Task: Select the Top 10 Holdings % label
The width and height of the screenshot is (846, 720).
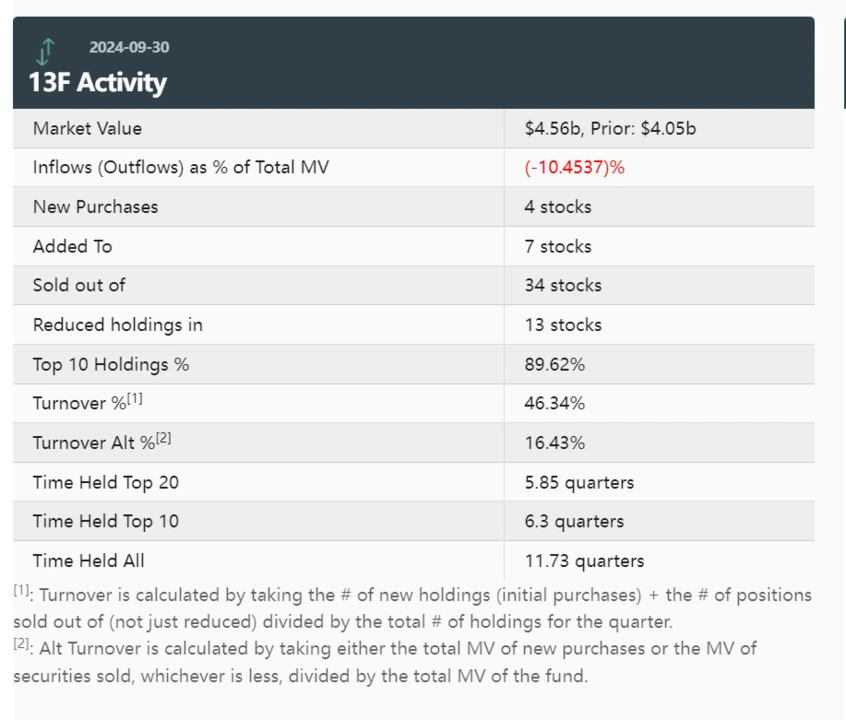Action: pos(110,364)
